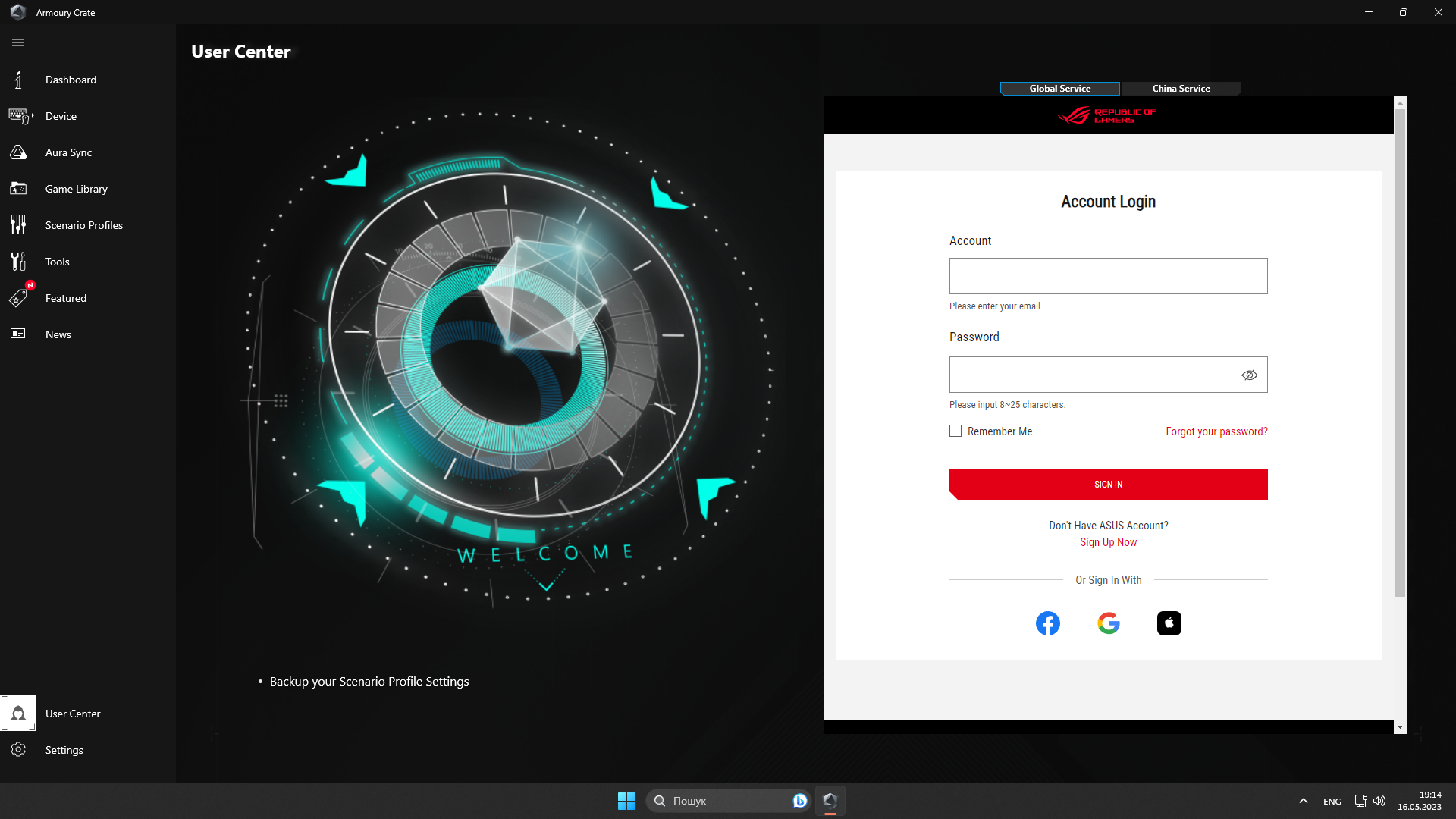Image resolution: width=1456 pixels, height=819 pixels.
Task: Select the Device section
Action: pos(61,115)
